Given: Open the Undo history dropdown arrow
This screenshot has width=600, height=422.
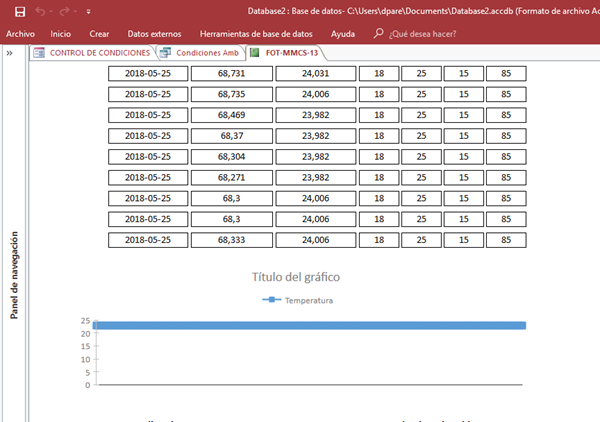Looking at the screenshot, I should pos(51,11).
